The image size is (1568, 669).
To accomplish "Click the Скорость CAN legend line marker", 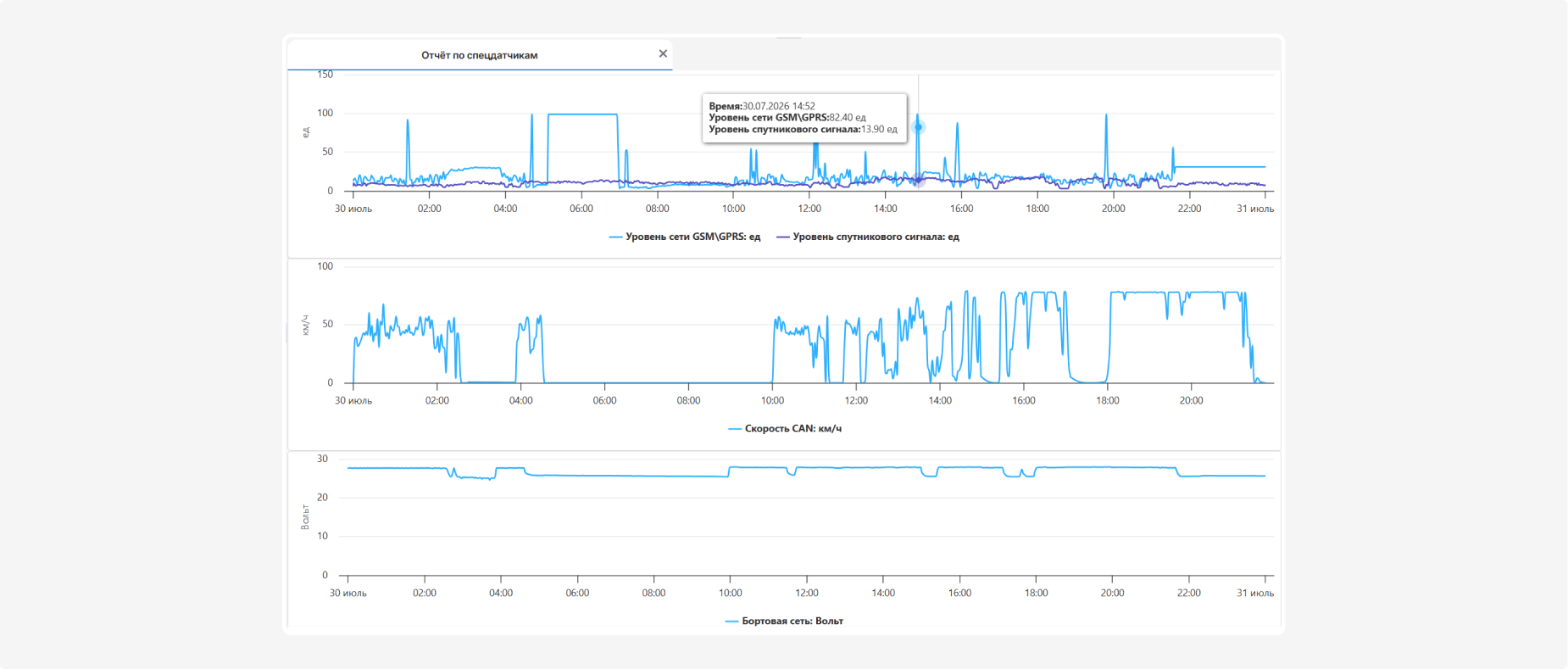I will click(735, 429).
